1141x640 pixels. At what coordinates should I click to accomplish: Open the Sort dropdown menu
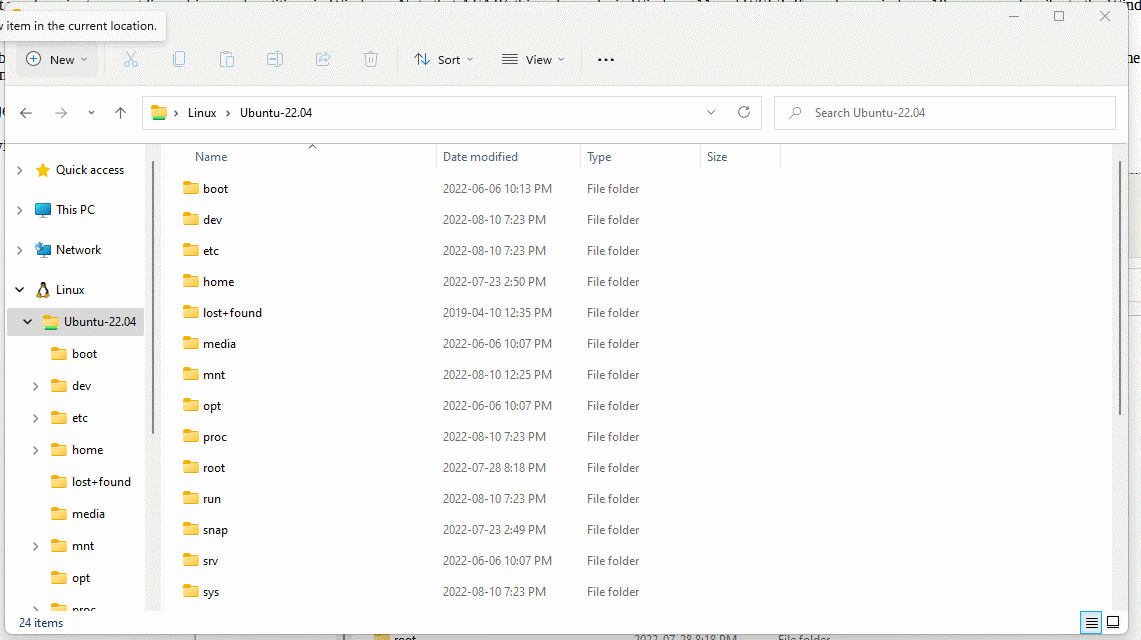tap(444, 60)
